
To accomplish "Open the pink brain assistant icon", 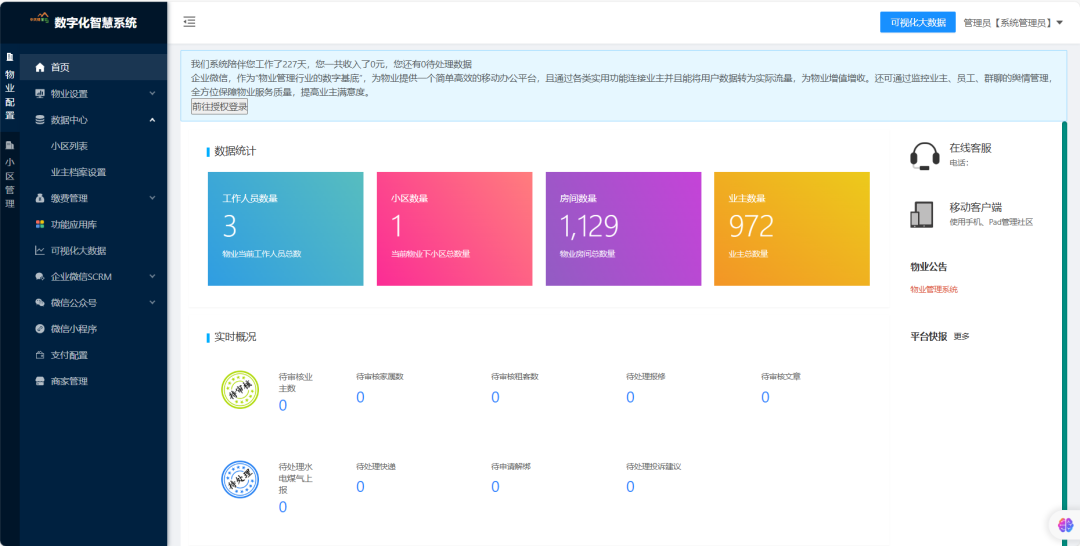I will (x=1065, y=525).
